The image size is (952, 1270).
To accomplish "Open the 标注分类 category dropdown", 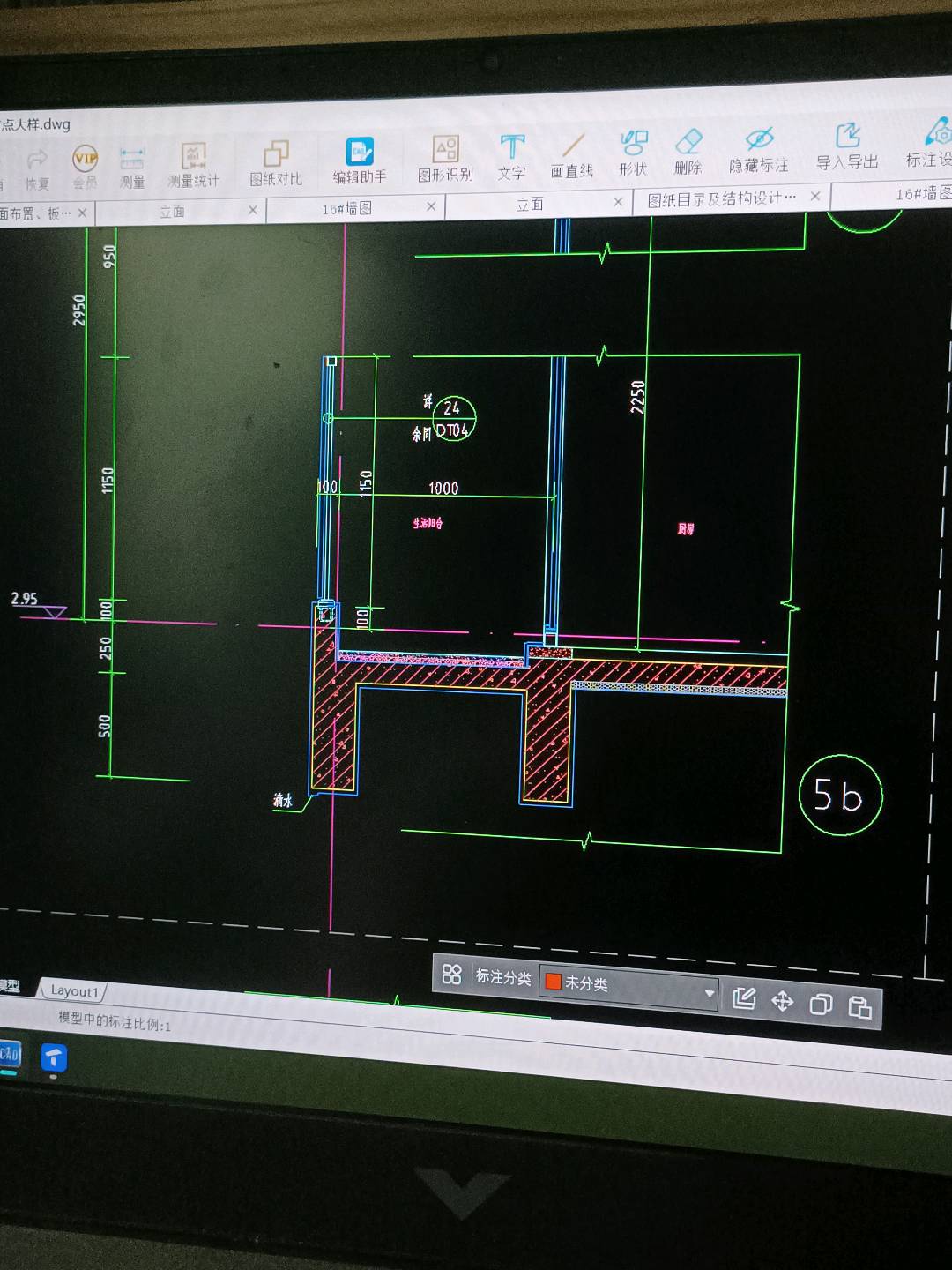I will click(x=628, y=988).
